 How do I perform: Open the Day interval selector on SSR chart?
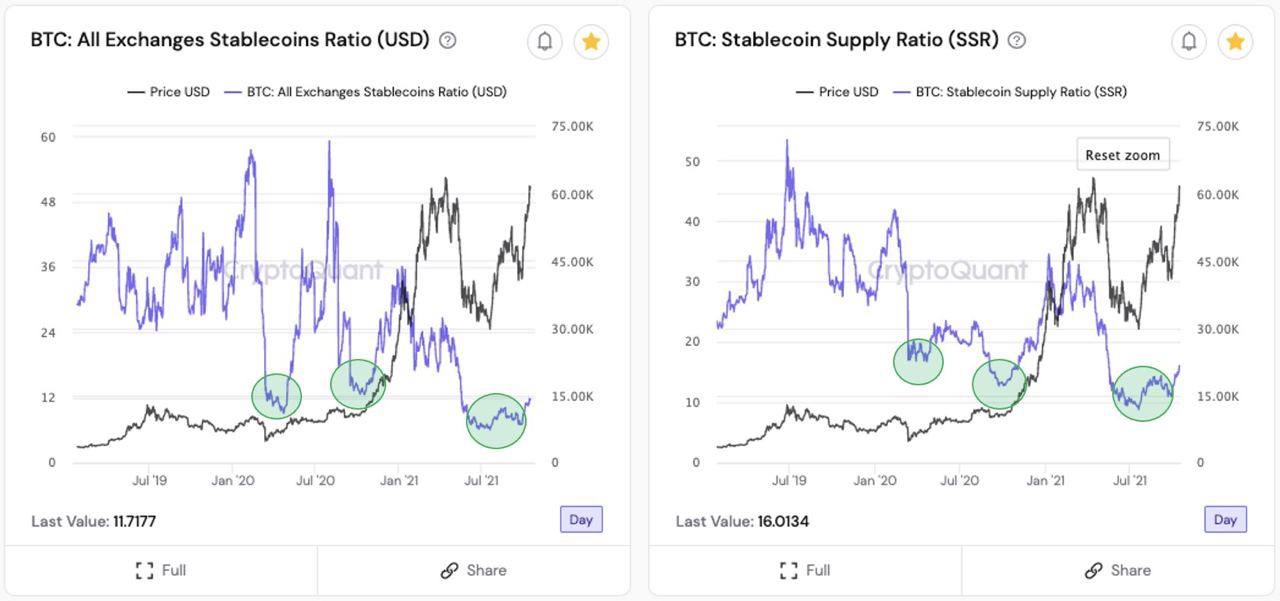(1225, 520)
